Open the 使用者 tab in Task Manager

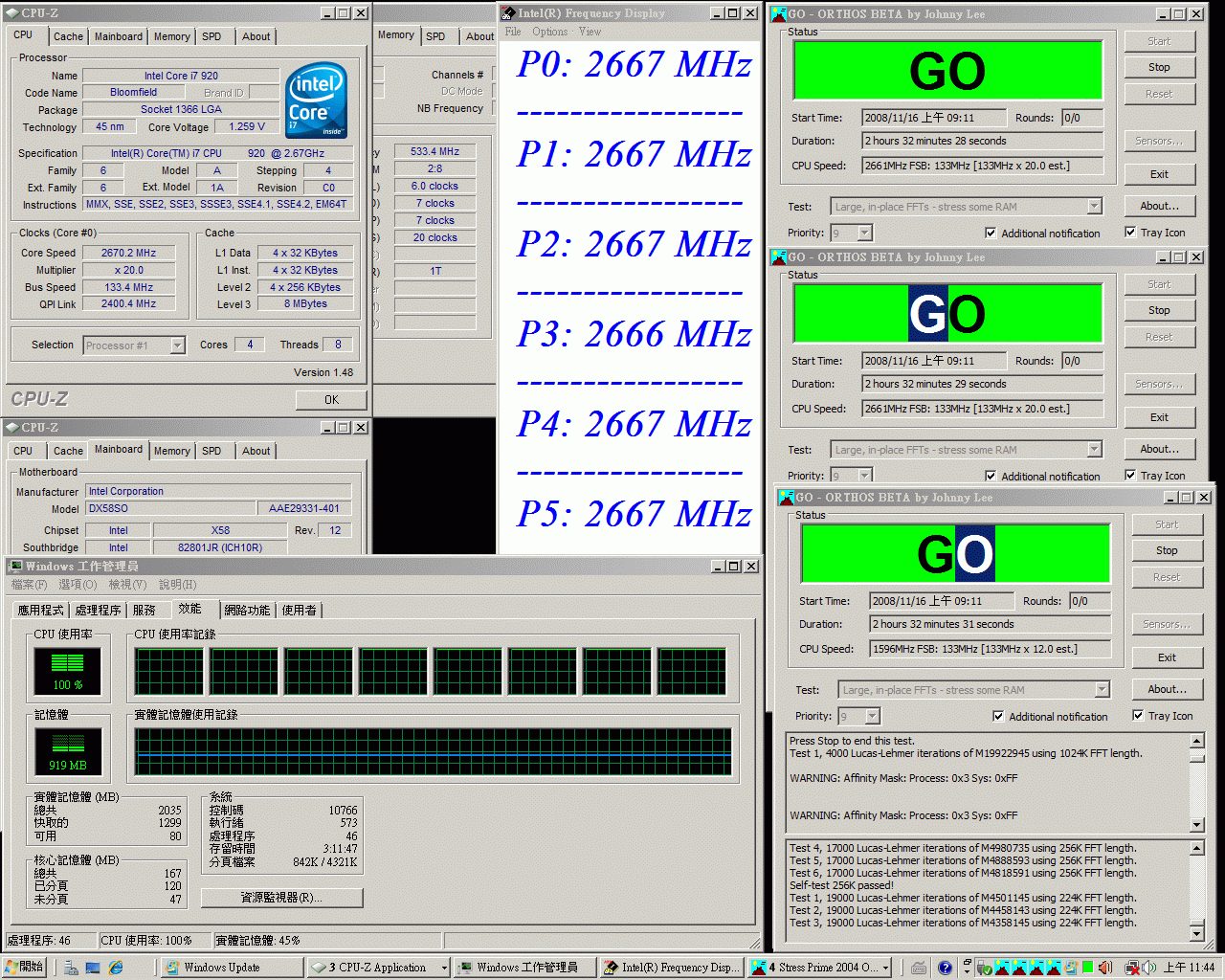pyautogui.click(x=299, y=610)
